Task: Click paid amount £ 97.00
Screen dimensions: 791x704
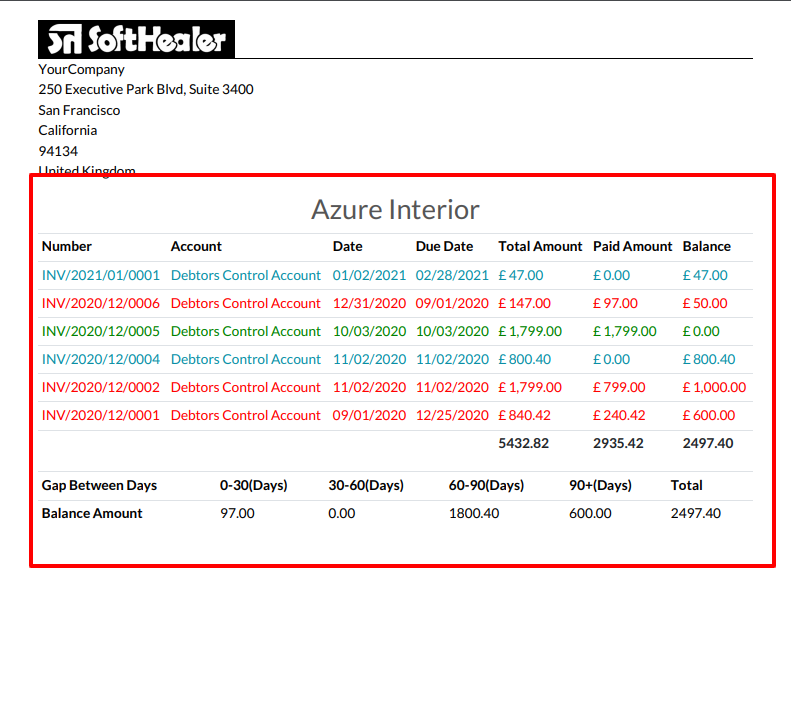Action: 615,303
